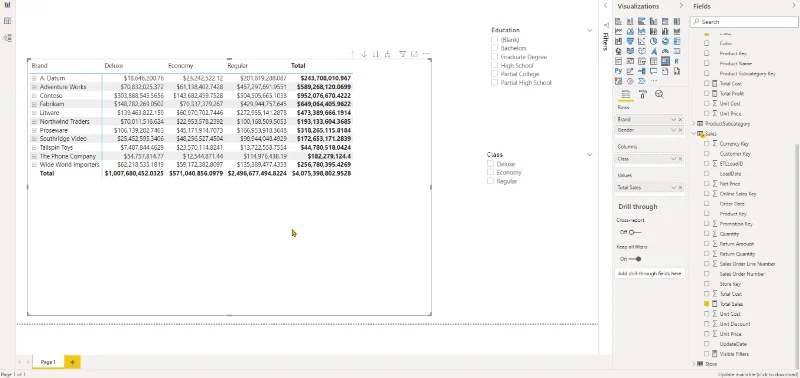800x378 pixels.
Task: Open more visuals ellipsis in Visualizations
Action: tap(654, 81)
